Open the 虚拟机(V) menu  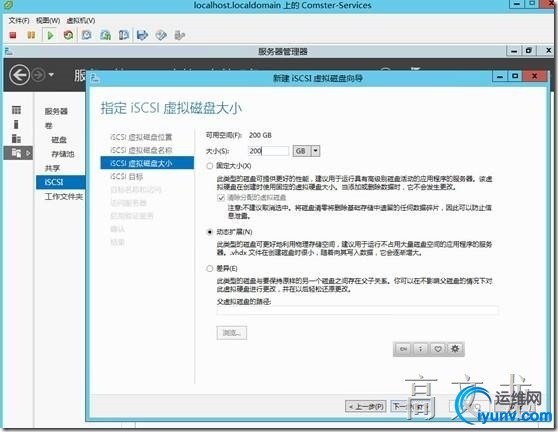81,20
